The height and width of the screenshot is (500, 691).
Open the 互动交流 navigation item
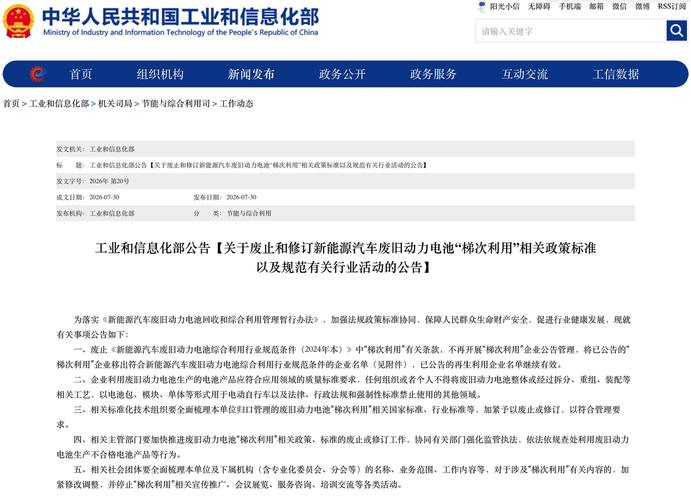525,74
